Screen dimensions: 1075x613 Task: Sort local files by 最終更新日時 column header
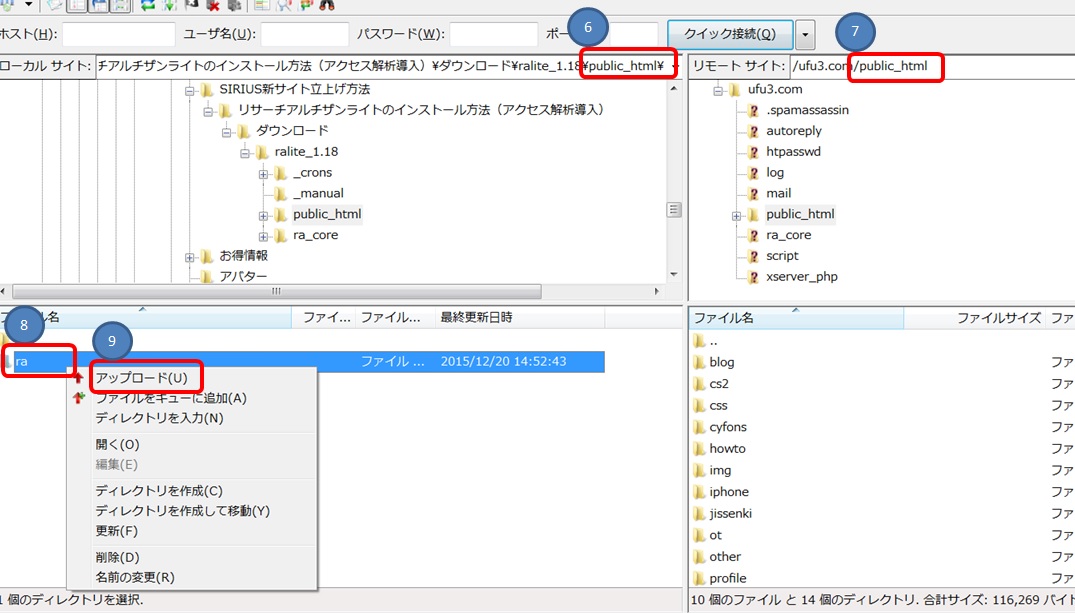pyautogui.click(x=476, y=317)
